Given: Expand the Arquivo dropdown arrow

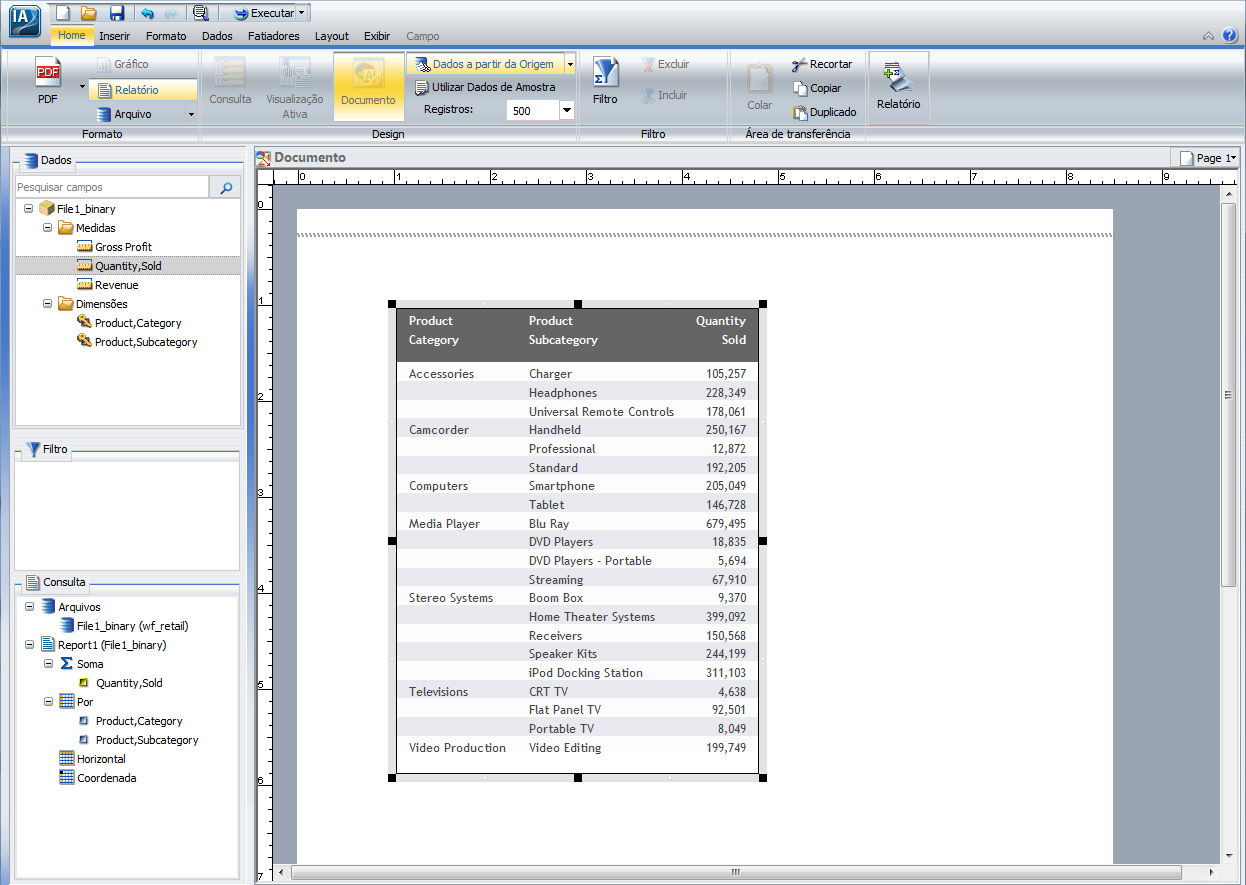Looking at the screenshot, I should [x=191, y=114].
